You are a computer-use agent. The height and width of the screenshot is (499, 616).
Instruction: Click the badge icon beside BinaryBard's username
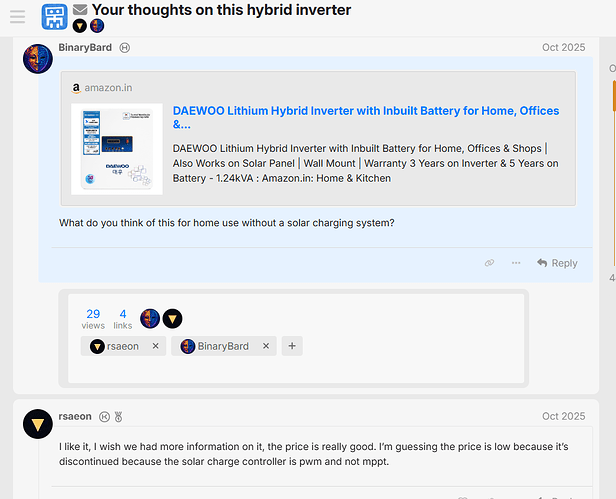pos(125,48)
